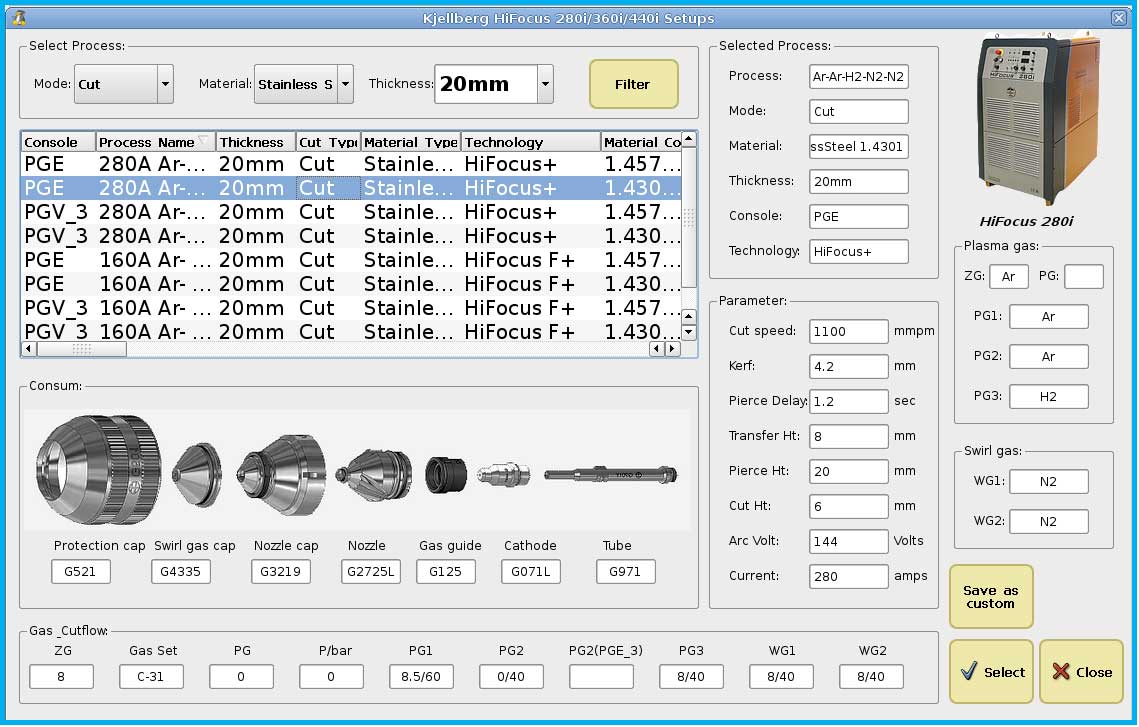Select PGE 160A HiFocus F+ 1.457 row

tap(352, 260)
